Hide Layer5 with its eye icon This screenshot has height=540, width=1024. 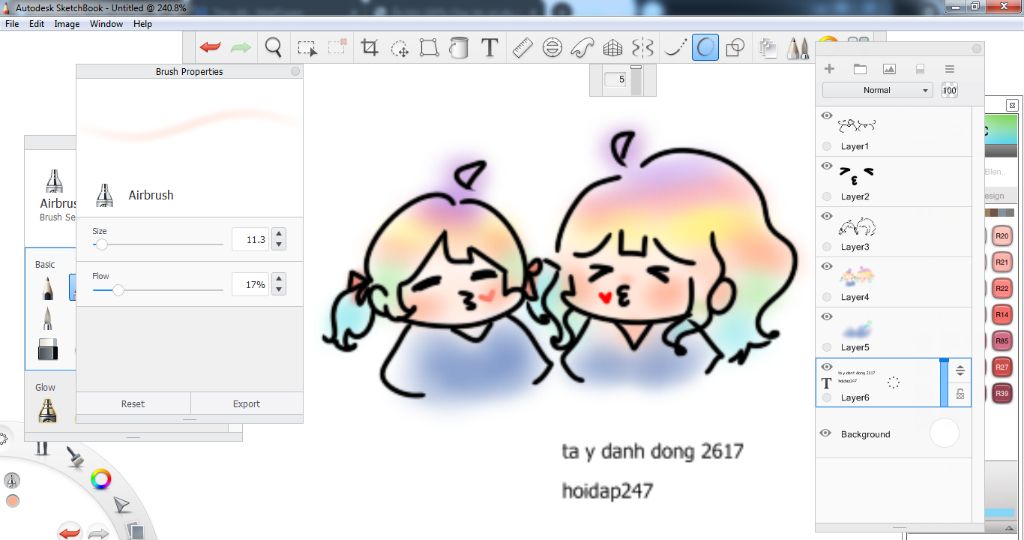pyautogui.click(x=826, y=317)
